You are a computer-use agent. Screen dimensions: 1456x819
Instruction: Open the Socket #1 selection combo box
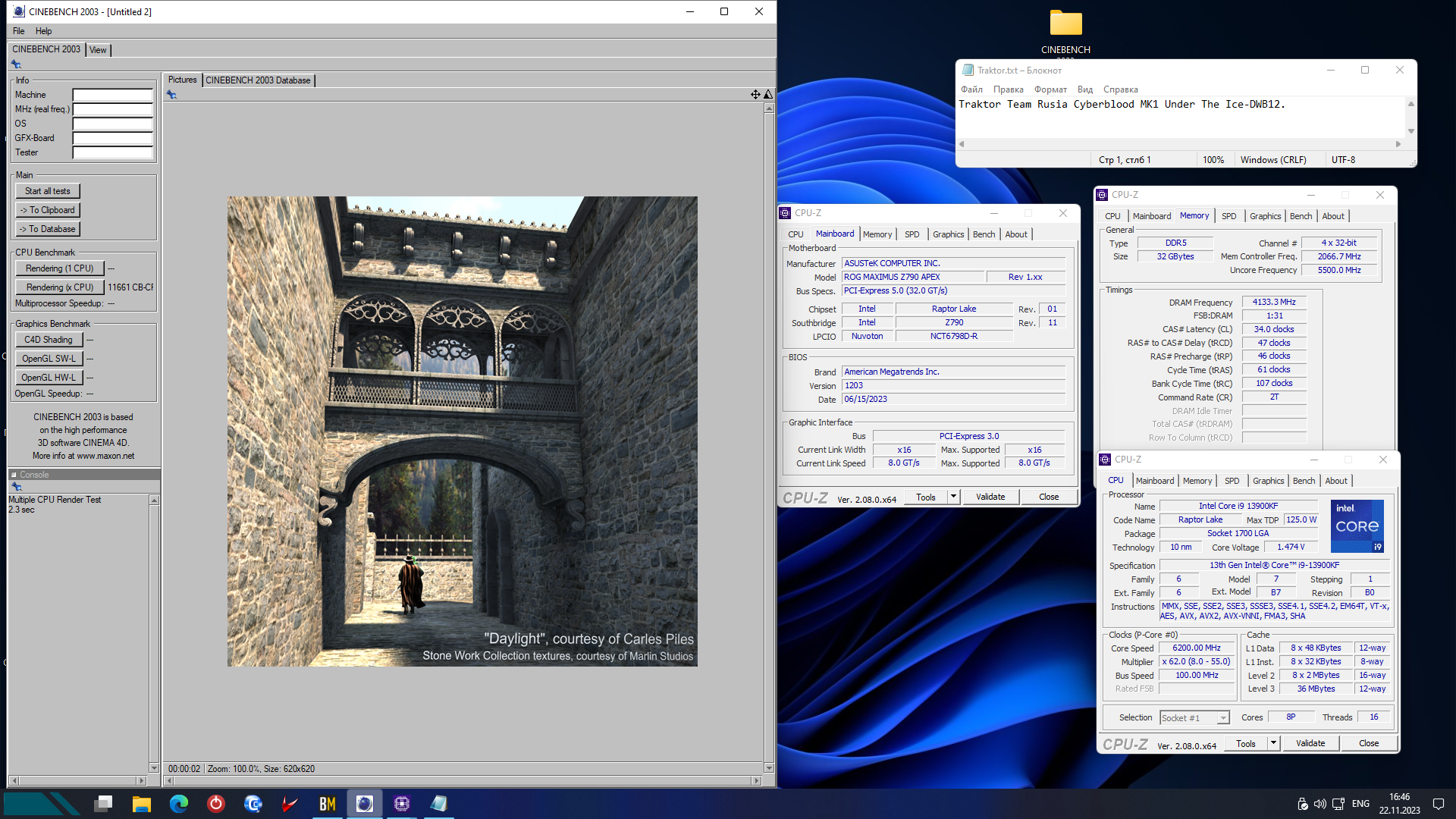point(1194,717)
